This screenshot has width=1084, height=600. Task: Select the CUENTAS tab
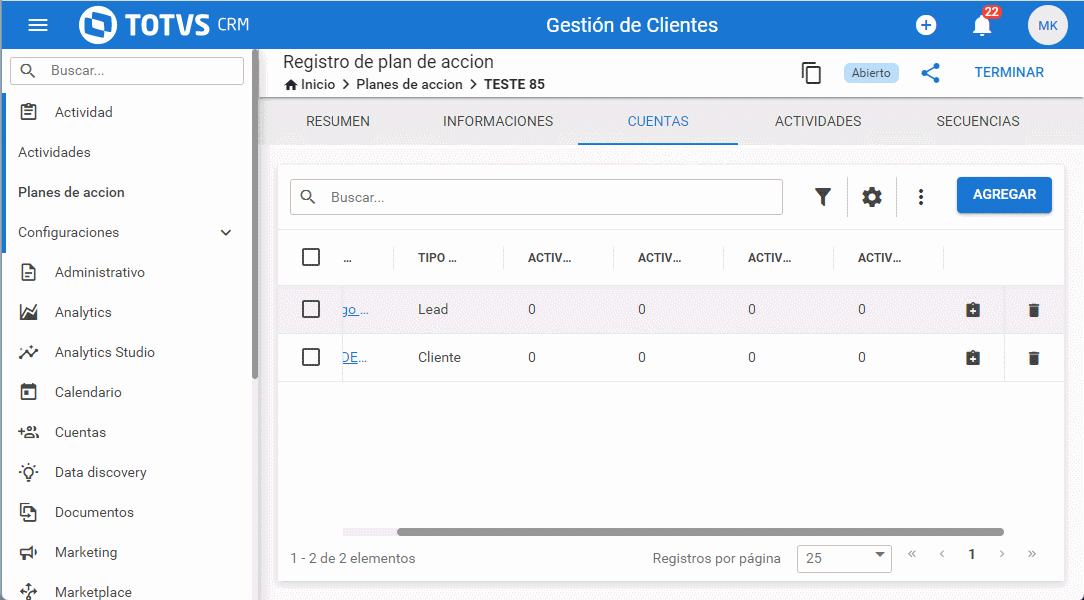(658, 121)
